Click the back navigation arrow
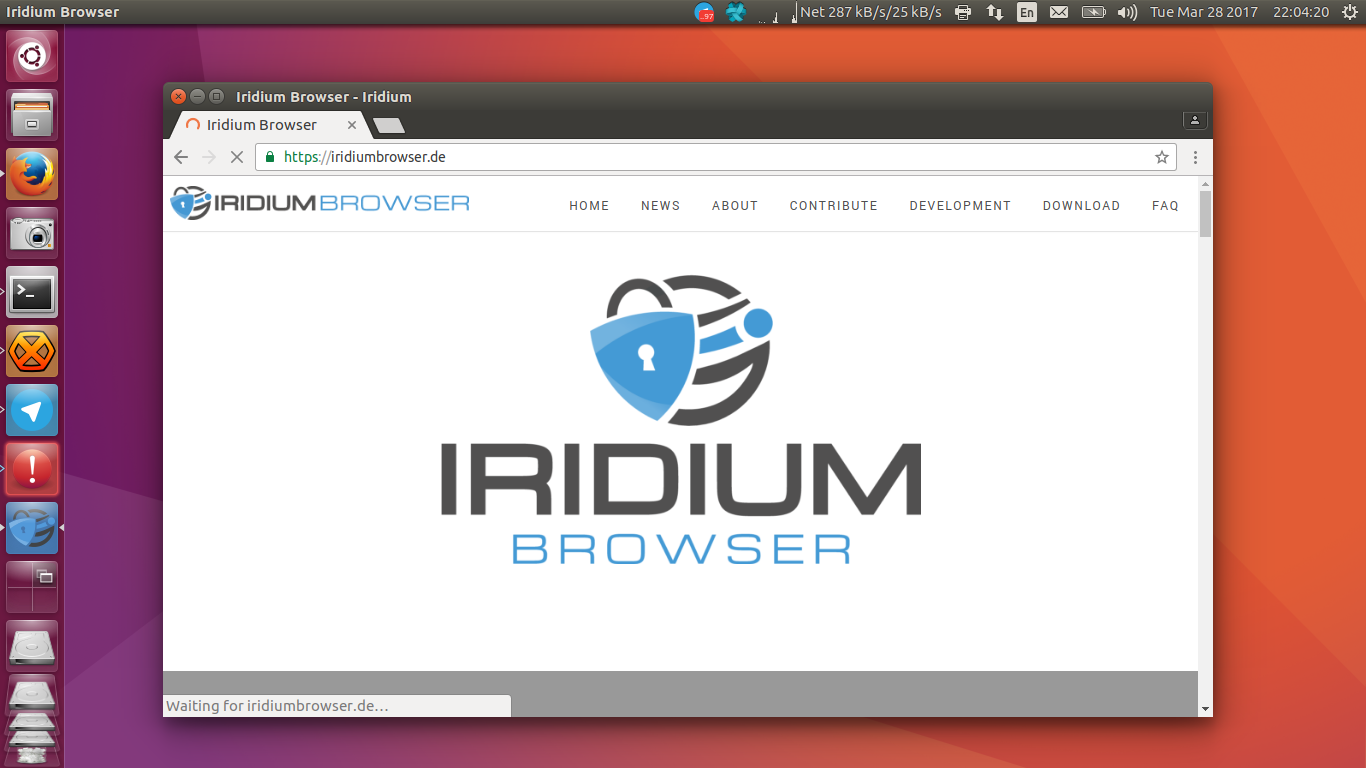The image size is (1366, 768). [x=181, y=157]
